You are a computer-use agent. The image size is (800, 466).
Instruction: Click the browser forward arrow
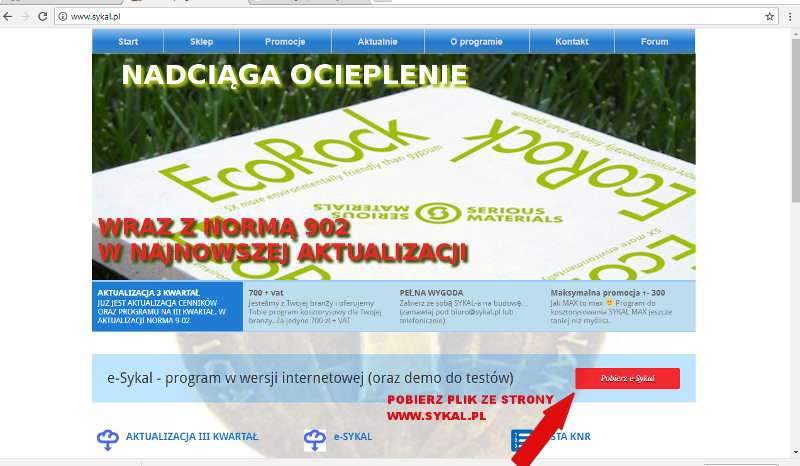coord(25,16)
